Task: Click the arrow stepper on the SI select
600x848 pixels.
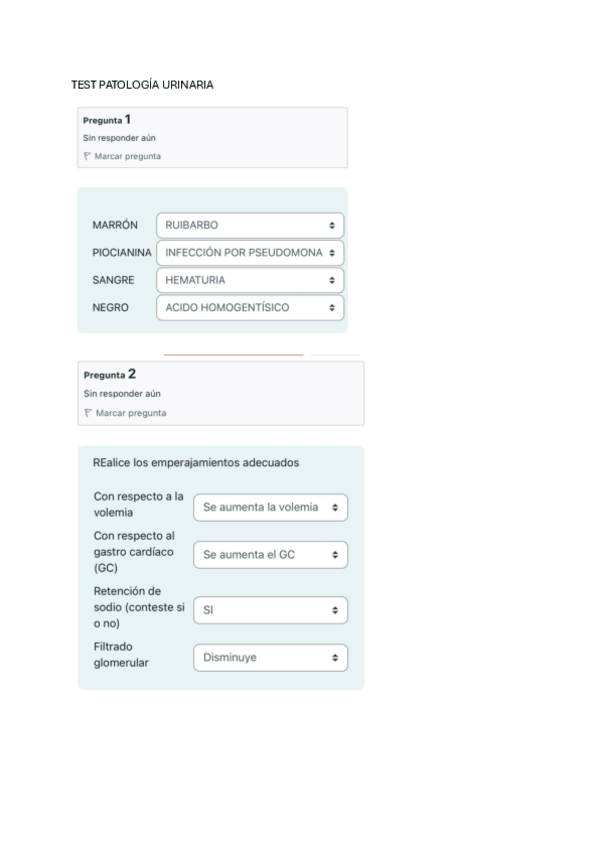Action: pos(337,609)
